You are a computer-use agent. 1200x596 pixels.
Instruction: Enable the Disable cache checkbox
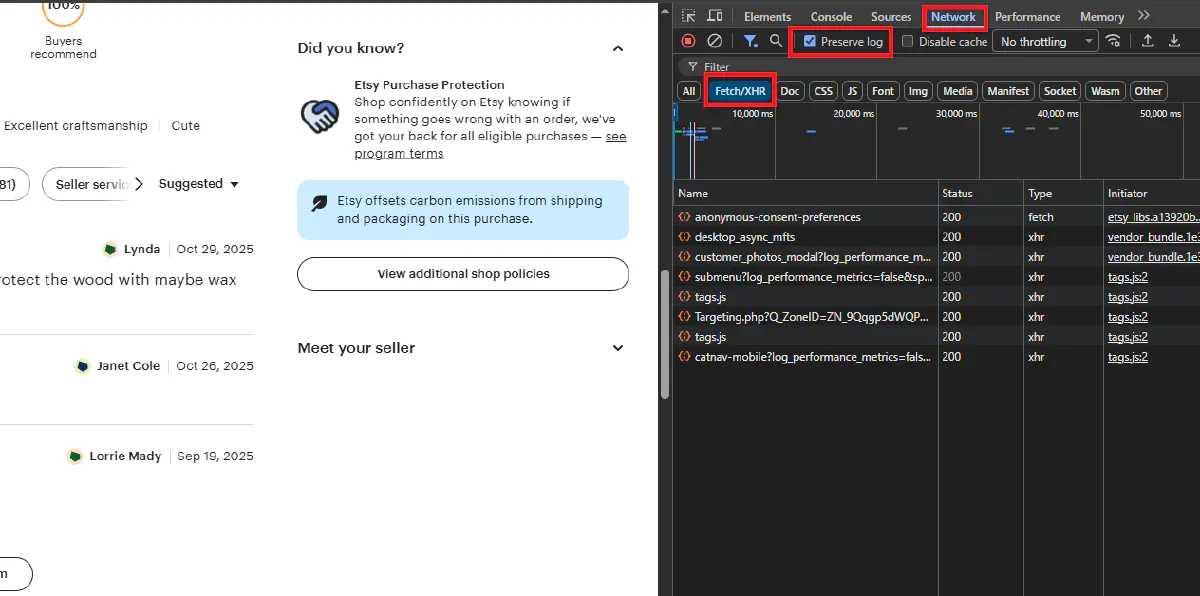tap(907, 41)
